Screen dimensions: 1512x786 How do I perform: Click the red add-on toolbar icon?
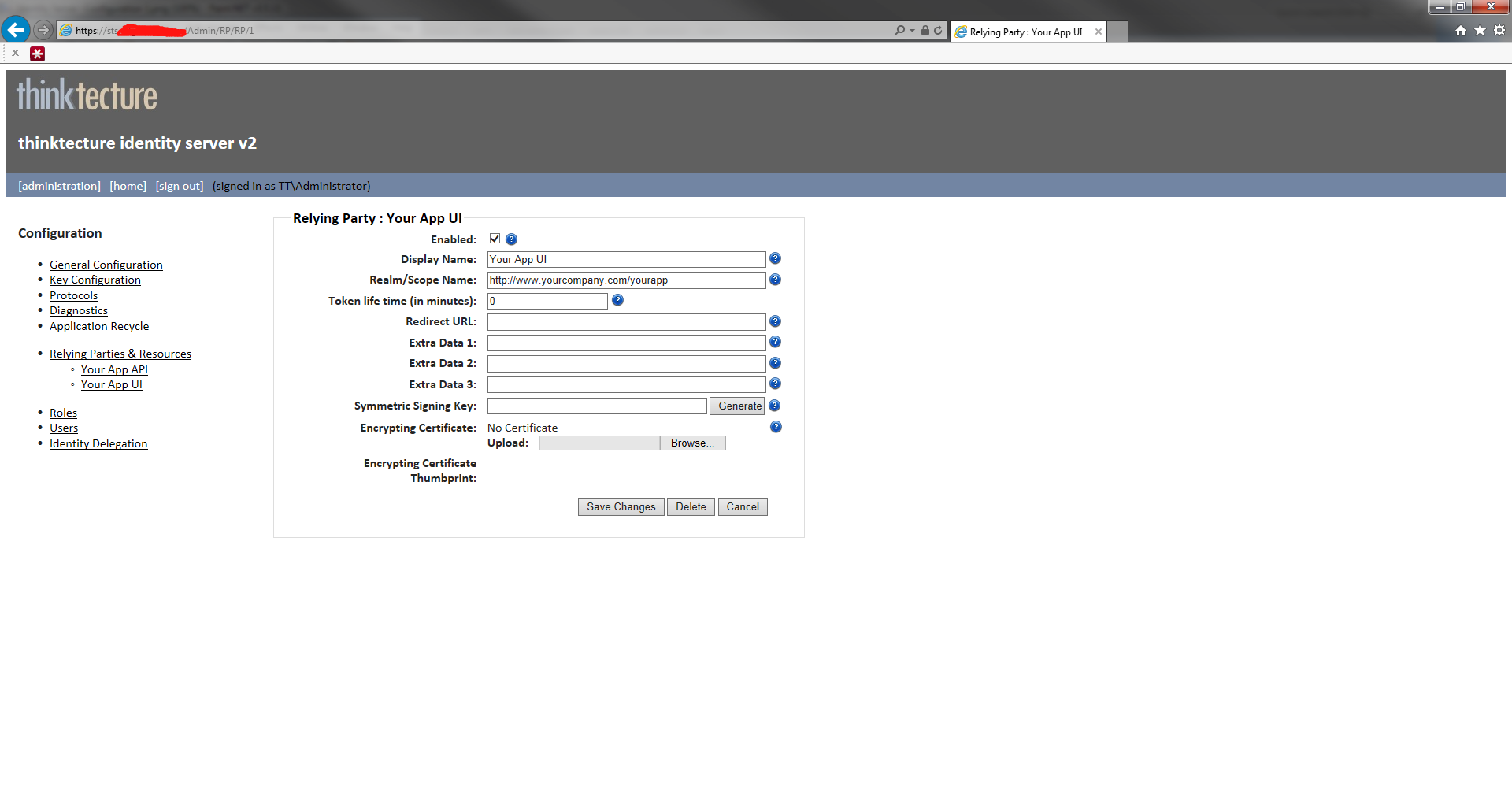(37, 54)
